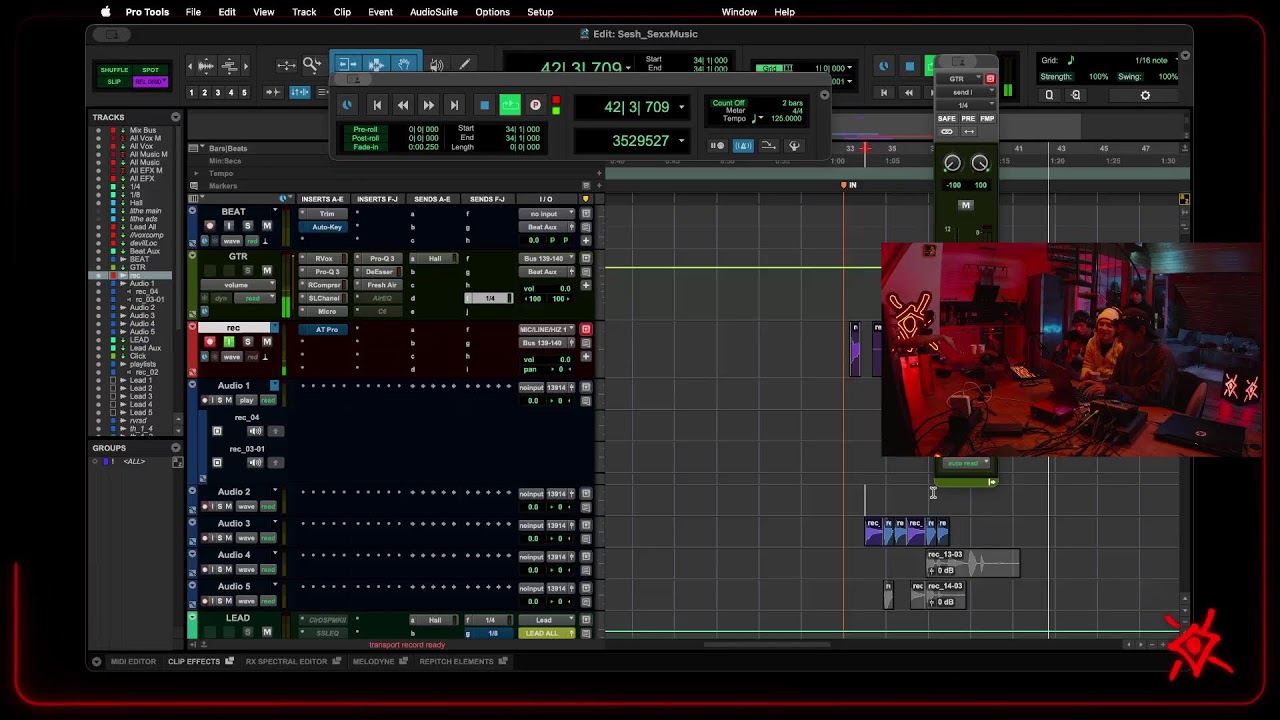Expand the Groups list options menu

[175, 448]
